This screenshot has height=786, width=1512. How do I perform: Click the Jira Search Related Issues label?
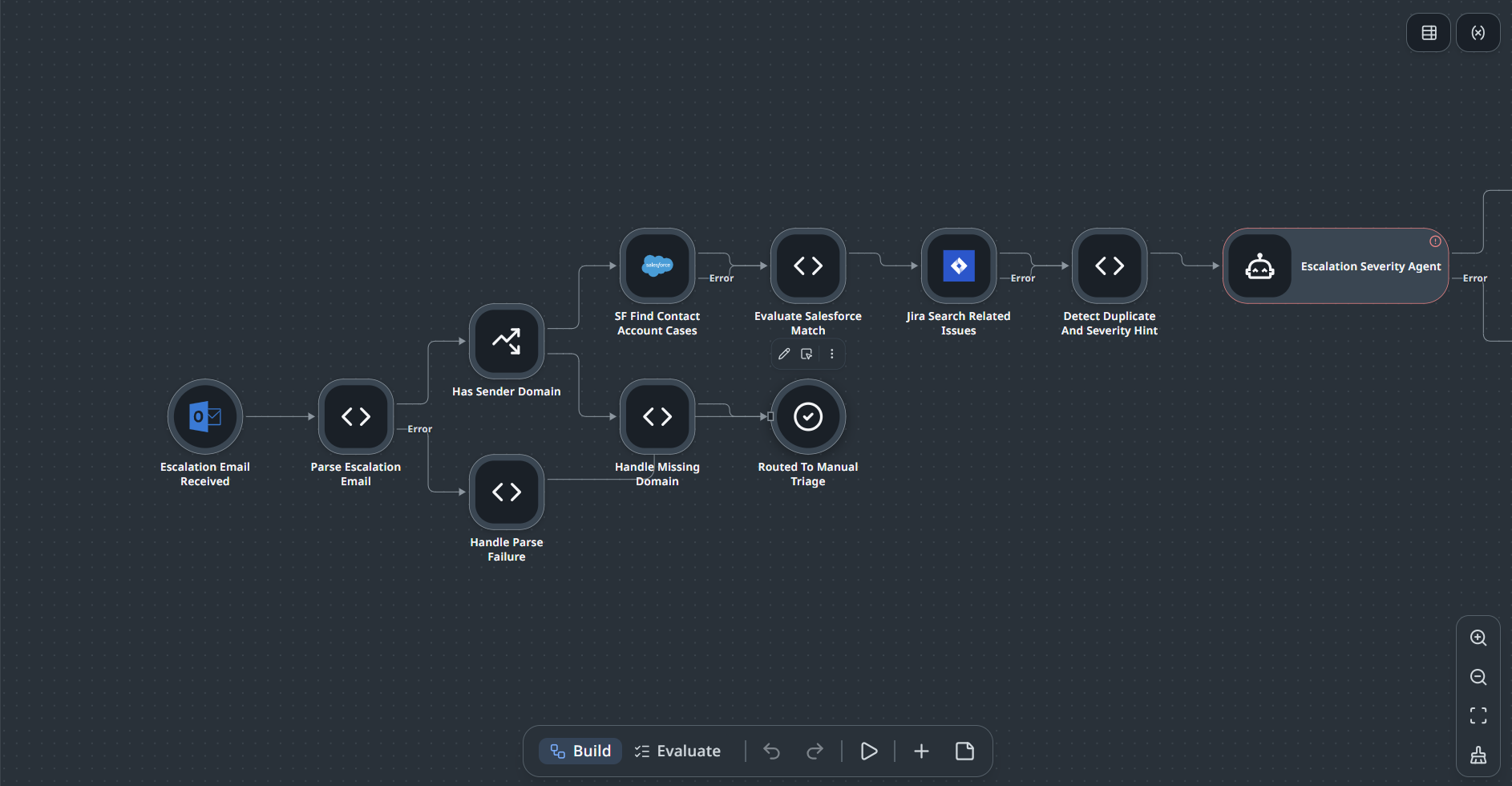pos(959,323)
